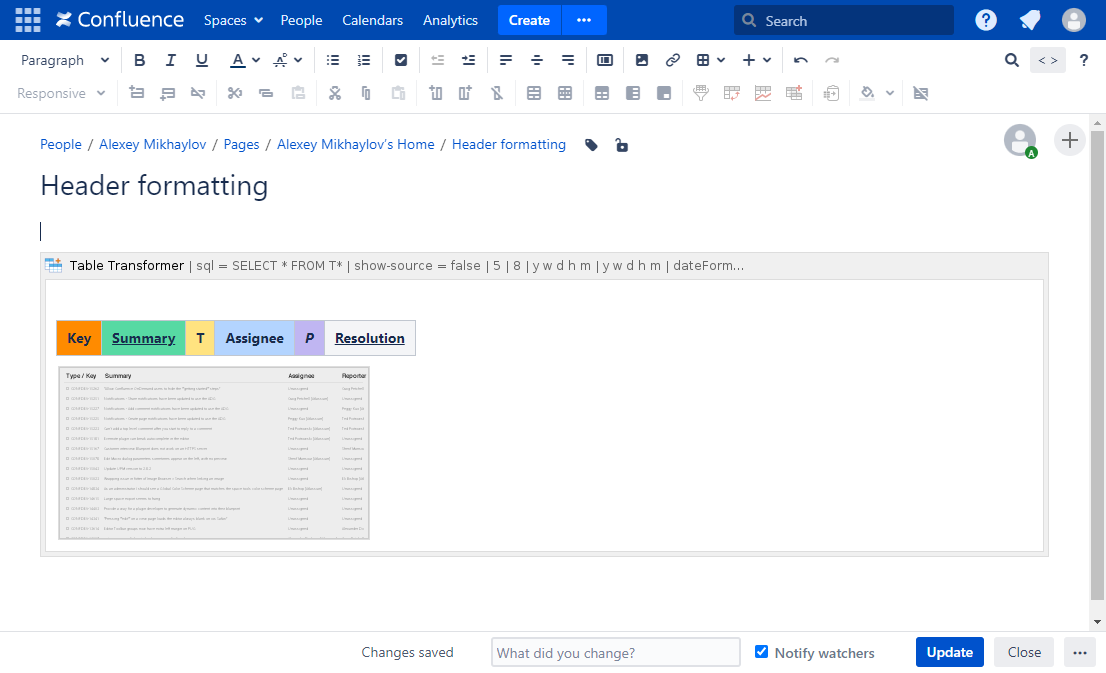Expand more formatting options arrow

(298, 61)
